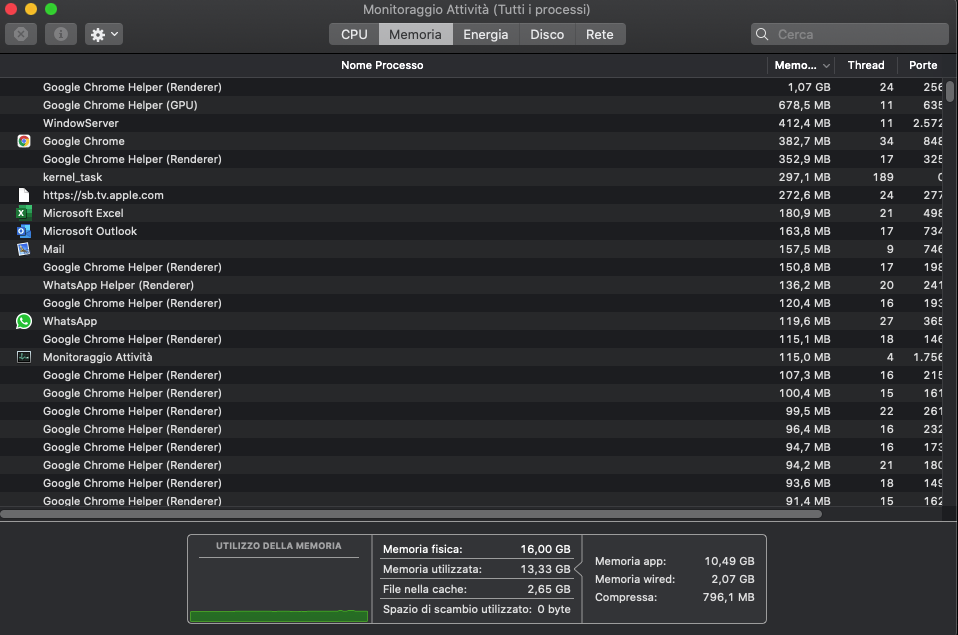The width and height of the screenshot is (958, 635).
Task: Switch to the CPU tab
Action: [x=354, y=34]
